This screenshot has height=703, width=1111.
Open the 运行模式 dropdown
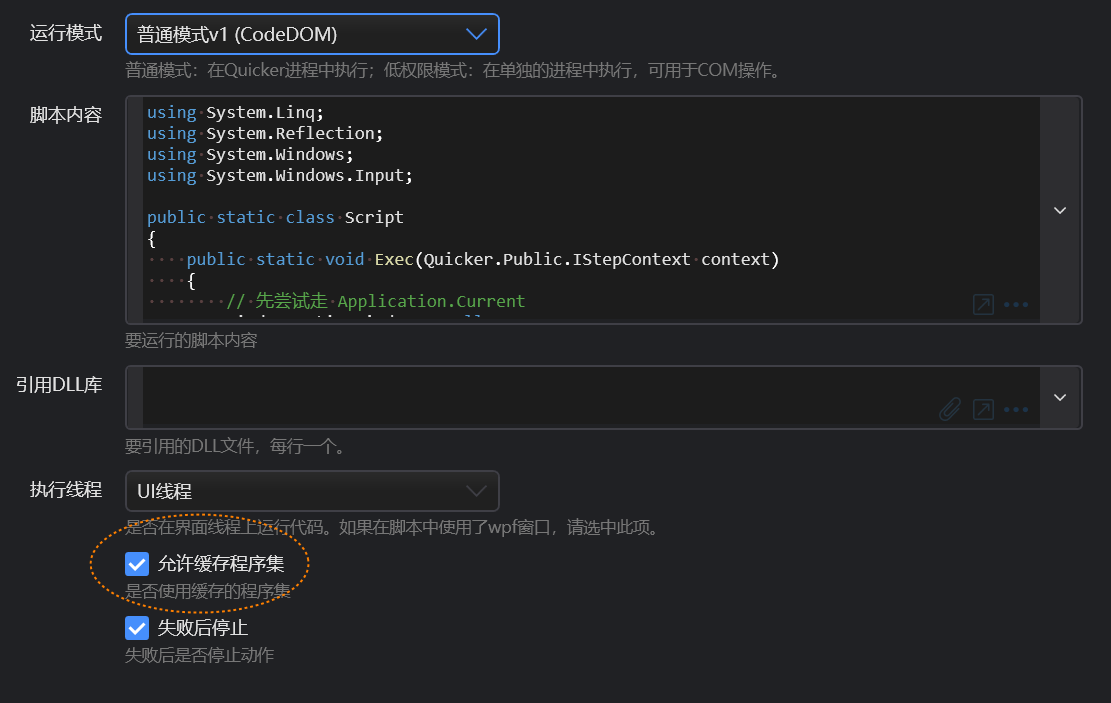[312, 34]
